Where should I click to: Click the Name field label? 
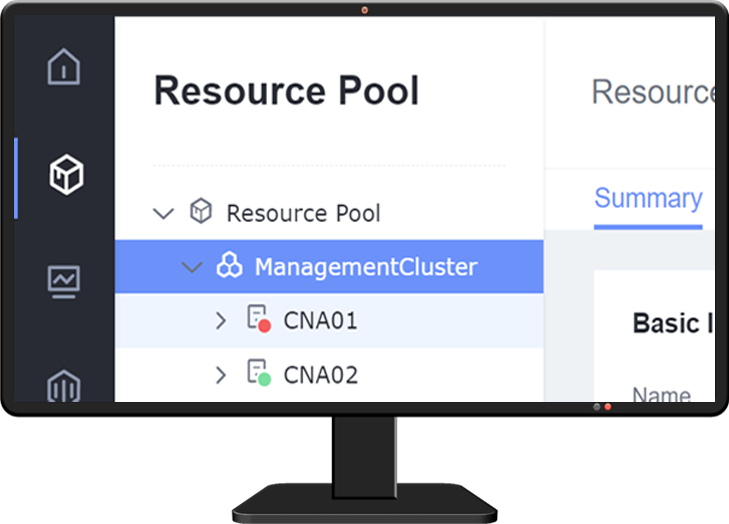pos(662,394)
